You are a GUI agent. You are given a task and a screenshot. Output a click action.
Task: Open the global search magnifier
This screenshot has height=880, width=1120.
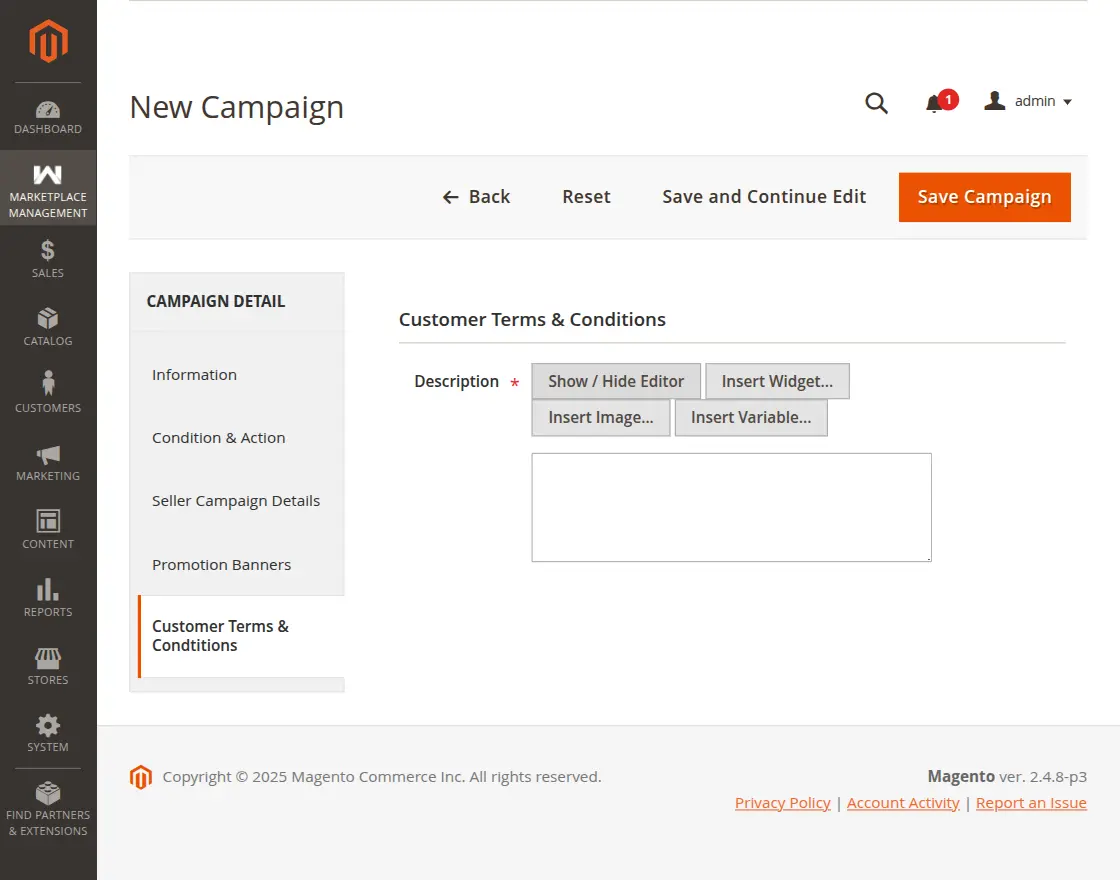click(x=876, y=103)
